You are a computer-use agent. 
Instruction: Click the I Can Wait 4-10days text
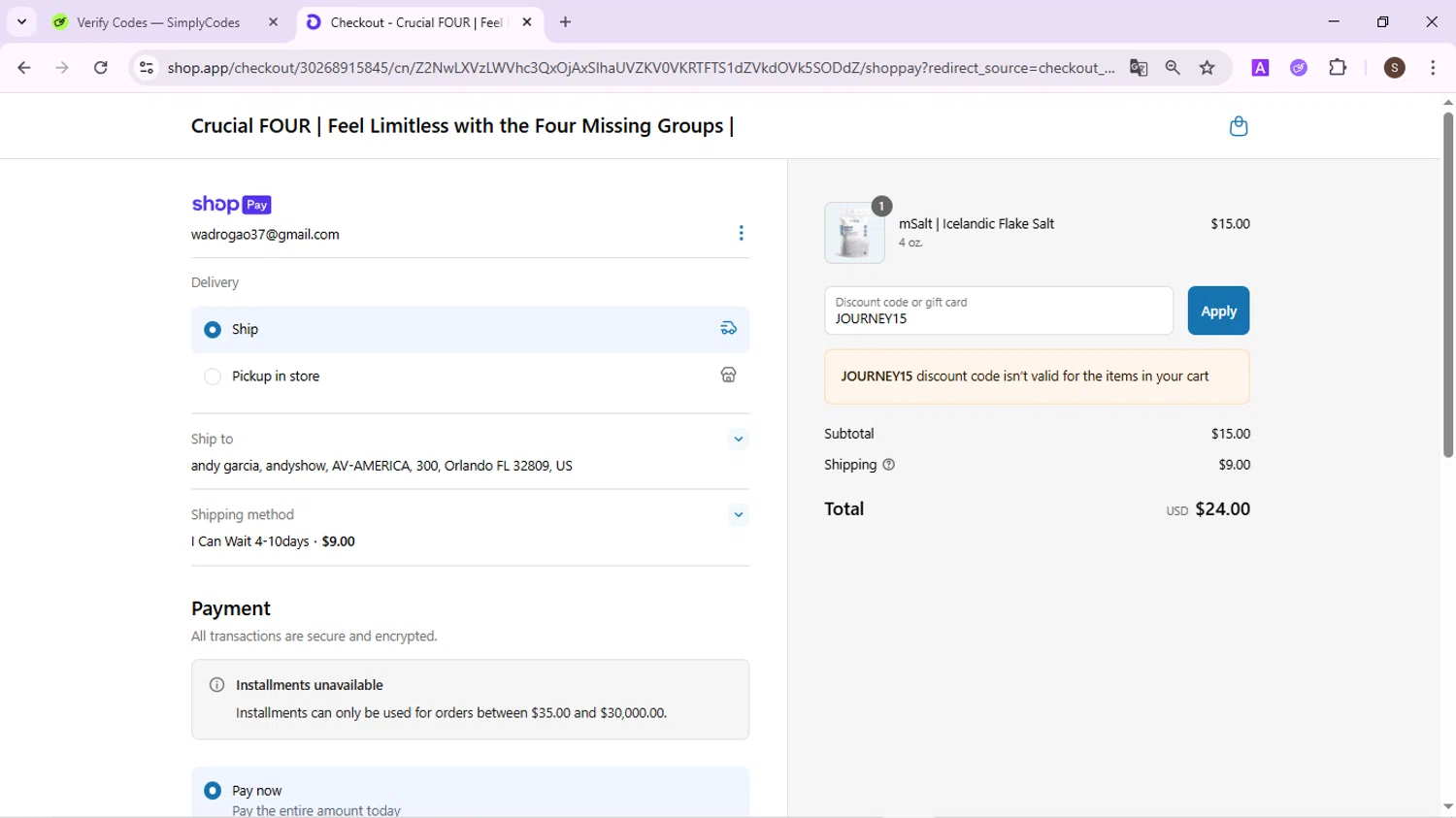(250, 541)
